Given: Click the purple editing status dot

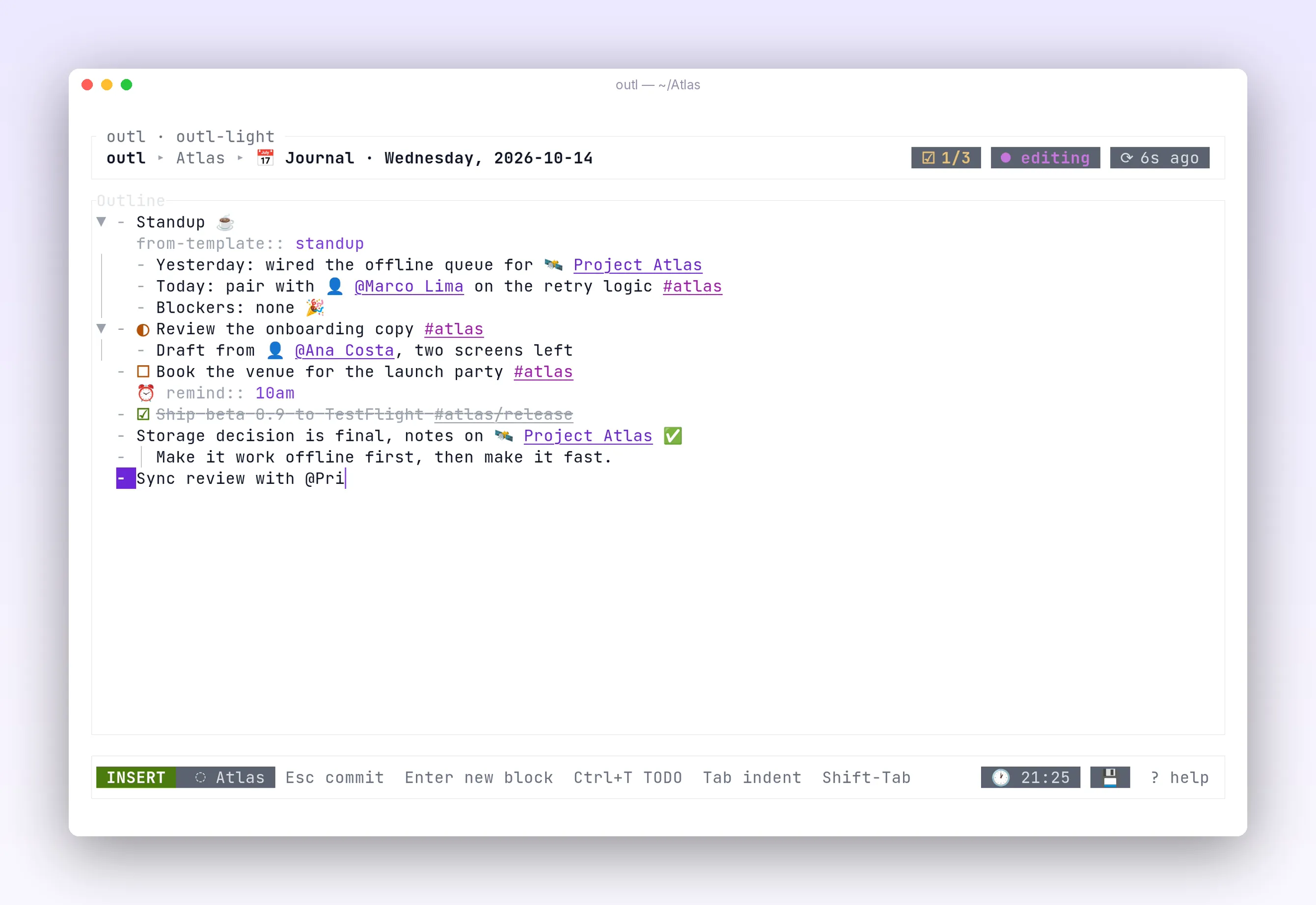Looking at the screenshot, I should (x=1006, y=158).
